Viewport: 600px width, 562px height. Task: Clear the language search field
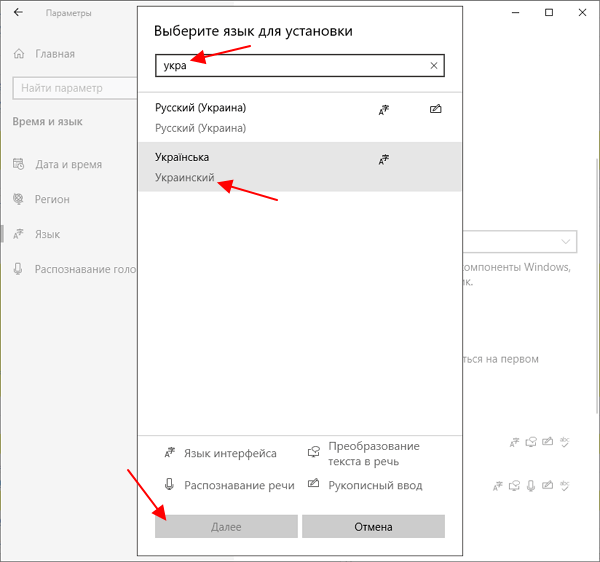click(434, 66)
